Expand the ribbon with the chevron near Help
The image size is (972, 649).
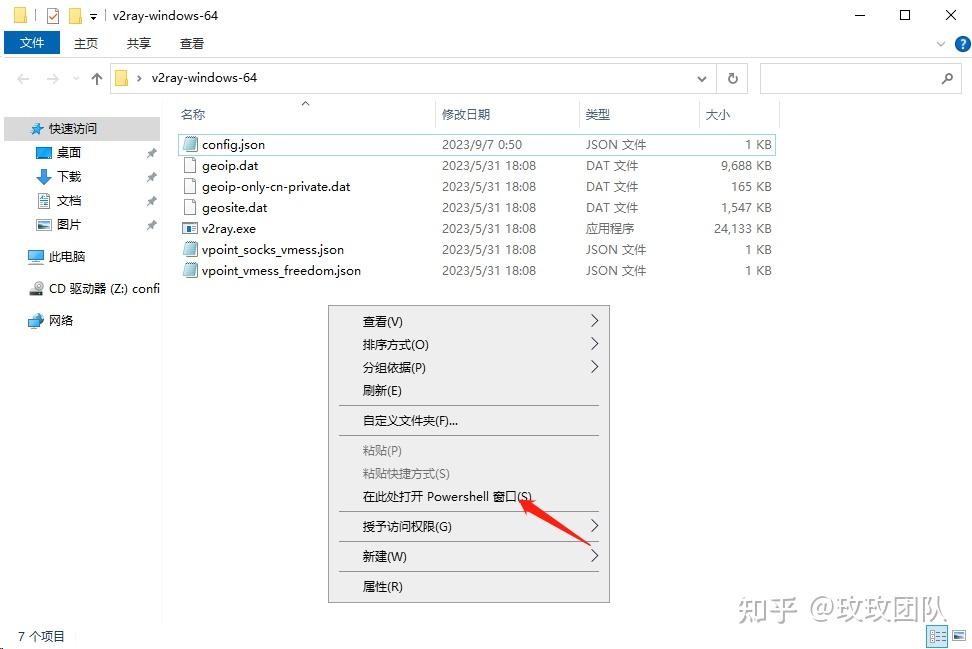click(x=941, y=43)
